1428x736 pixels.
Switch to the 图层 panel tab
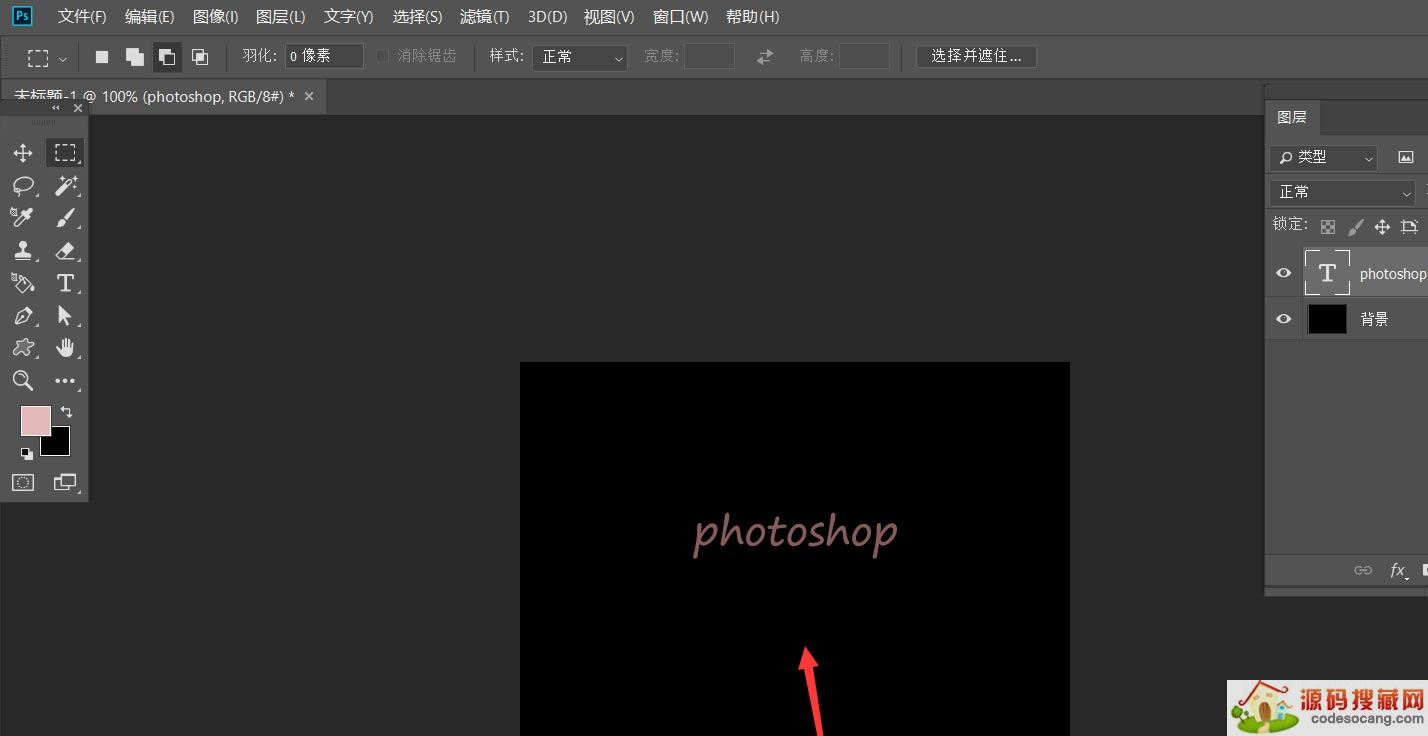pos(1292,117)
